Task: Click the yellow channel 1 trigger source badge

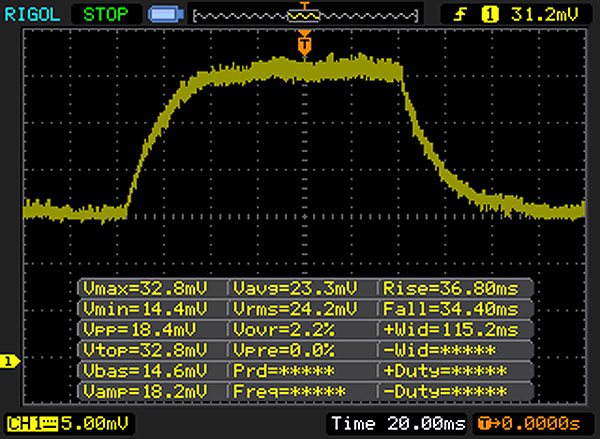Action: [491, 15]
